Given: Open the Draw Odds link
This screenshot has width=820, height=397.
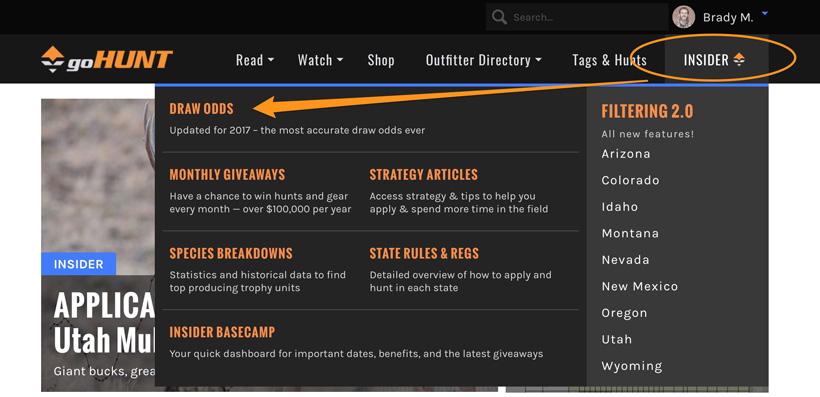Looking at the screenshot, I should click(201, 109).
